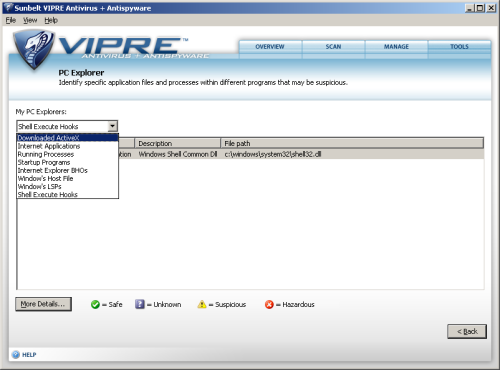Pick Internet Explorer BHOs option
Viewport: 500px width, 370px height.
[68, 170]
